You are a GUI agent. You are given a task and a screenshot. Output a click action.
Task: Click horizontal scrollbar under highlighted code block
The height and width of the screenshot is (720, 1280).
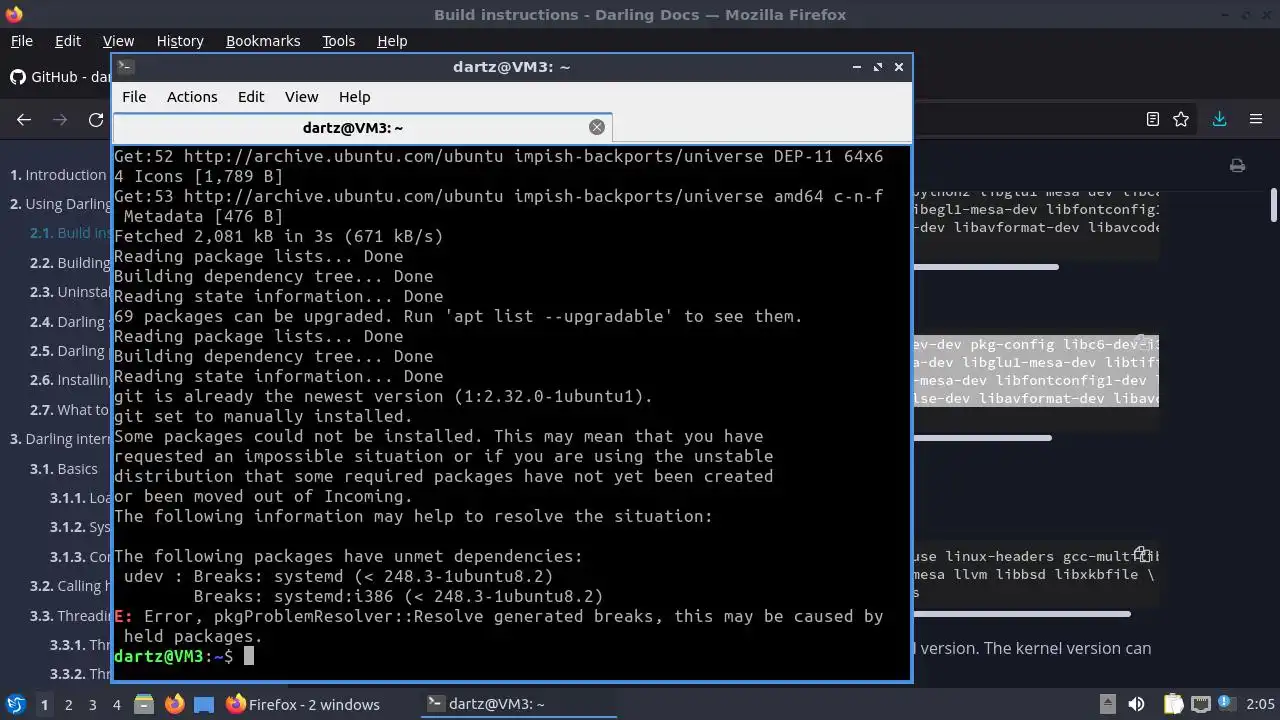[982, 437]
